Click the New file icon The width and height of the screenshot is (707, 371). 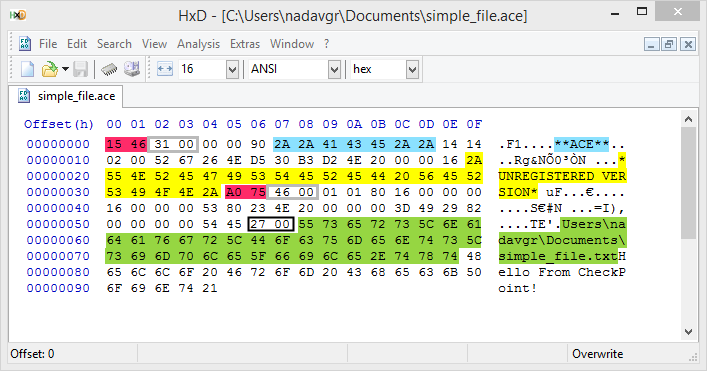tap(28, 69)
